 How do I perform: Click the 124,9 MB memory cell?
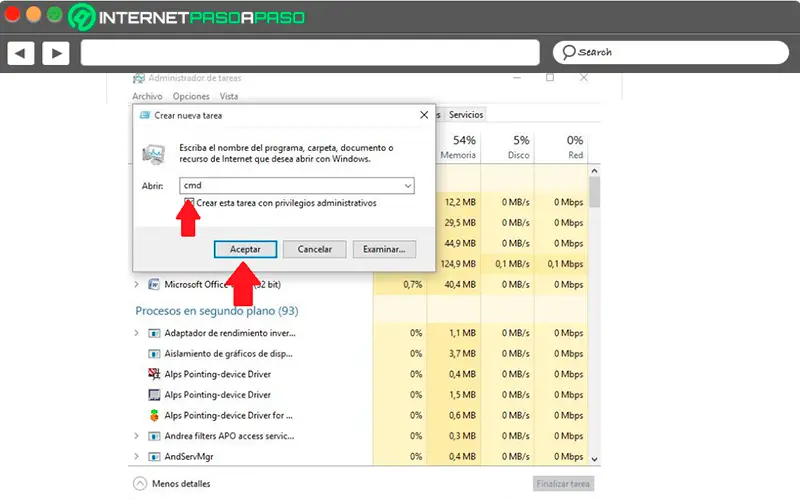click(x=458, y=264)
